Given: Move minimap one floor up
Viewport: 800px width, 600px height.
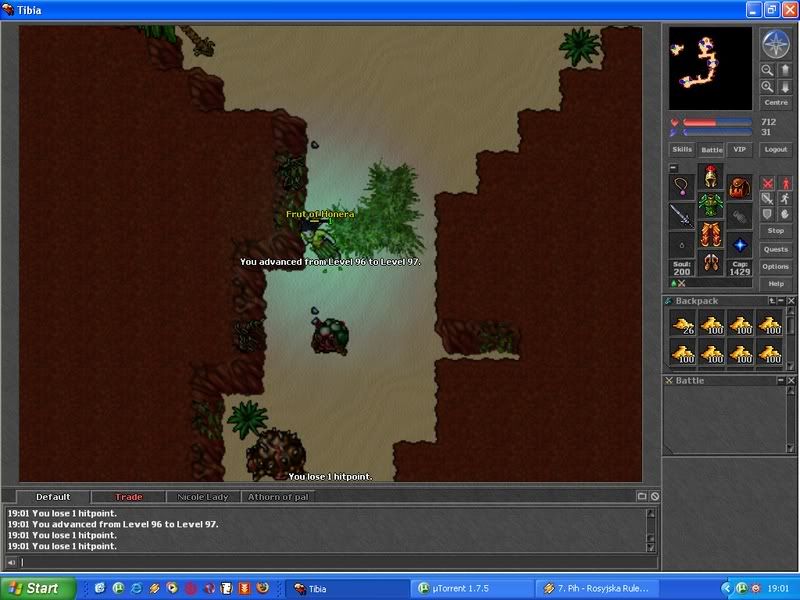Looking at the screenshot, I should click(x=785, y=70).
